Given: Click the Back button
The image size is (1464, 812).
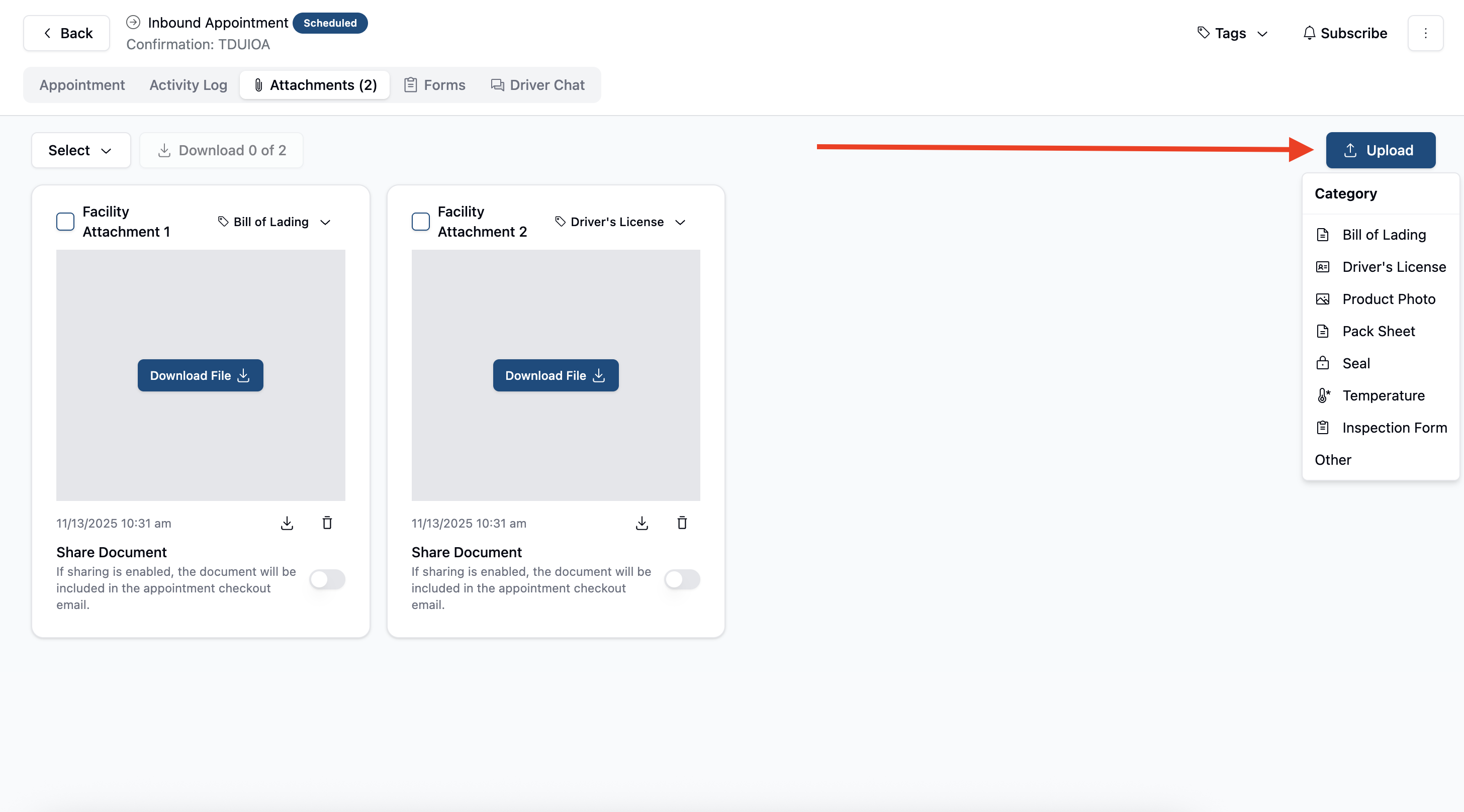Looking at the screenshot, I should point(66,33).
